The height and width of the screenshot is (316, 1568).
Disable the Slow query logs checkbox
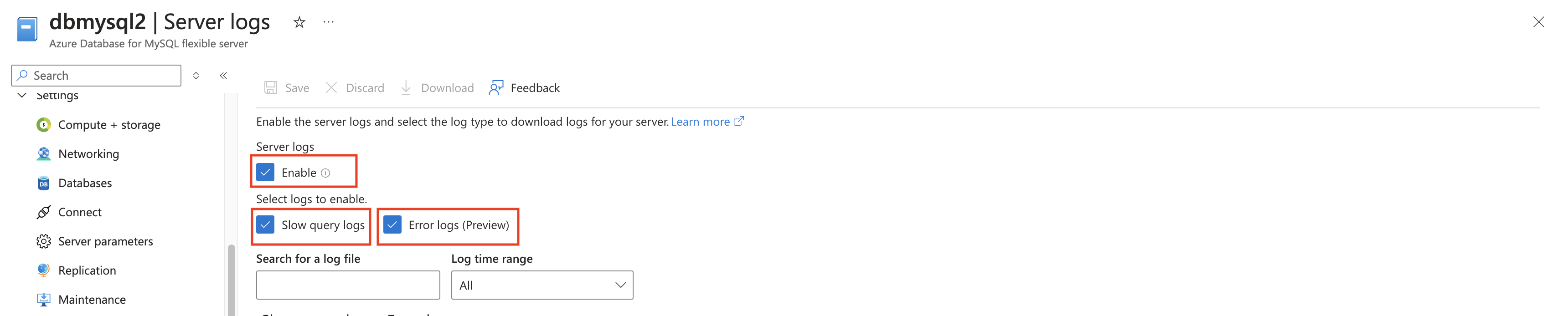pos(265,225)
